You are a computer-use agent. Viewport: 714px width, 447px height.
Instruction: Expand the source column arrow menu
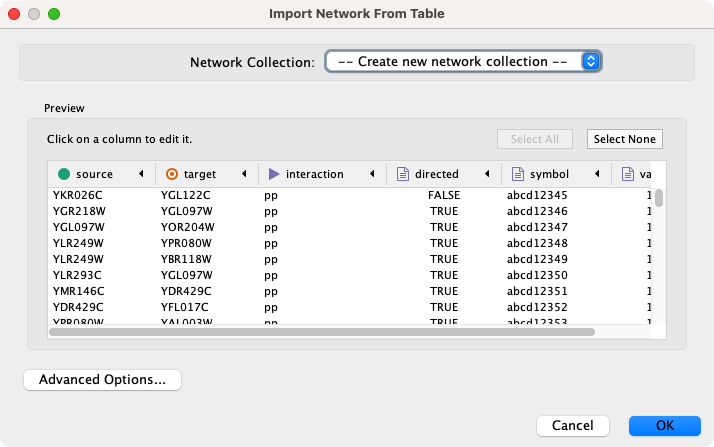(141, 174)
